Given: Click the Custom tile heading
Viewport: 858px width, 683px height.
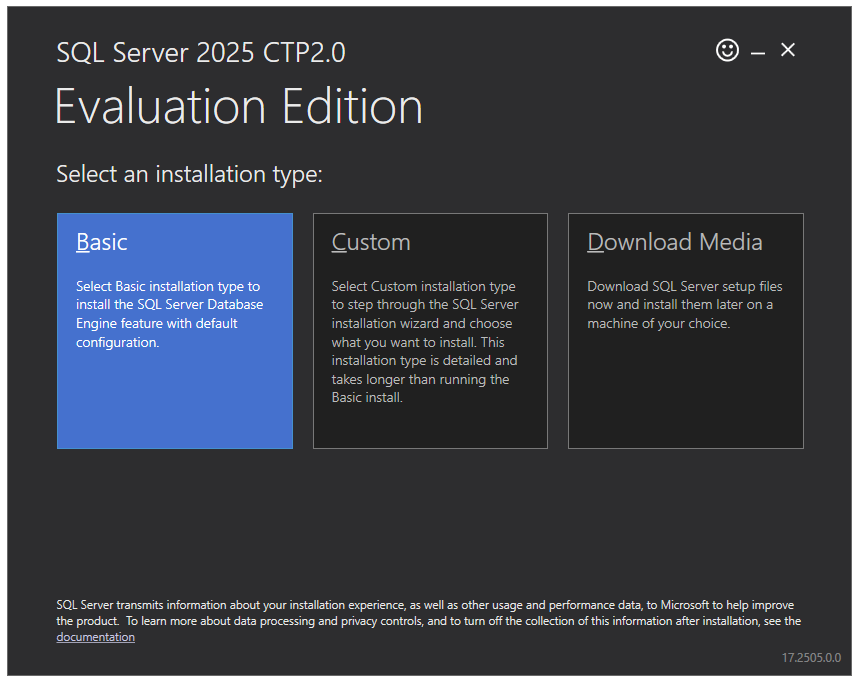Looking at the screenshot, I should click(371, 241).
